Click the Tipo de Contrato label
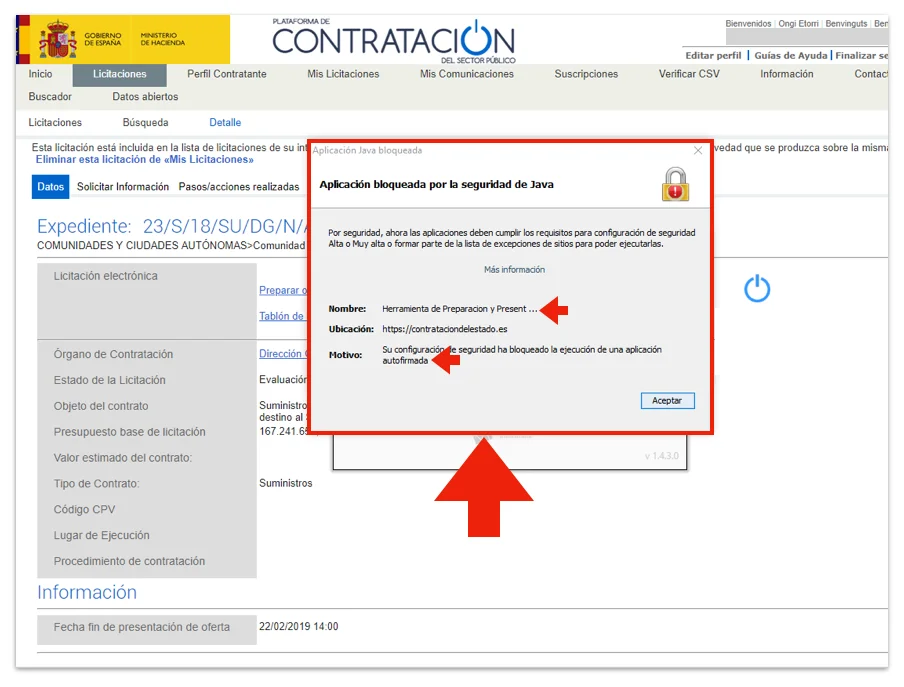 [x=97, y=484]
